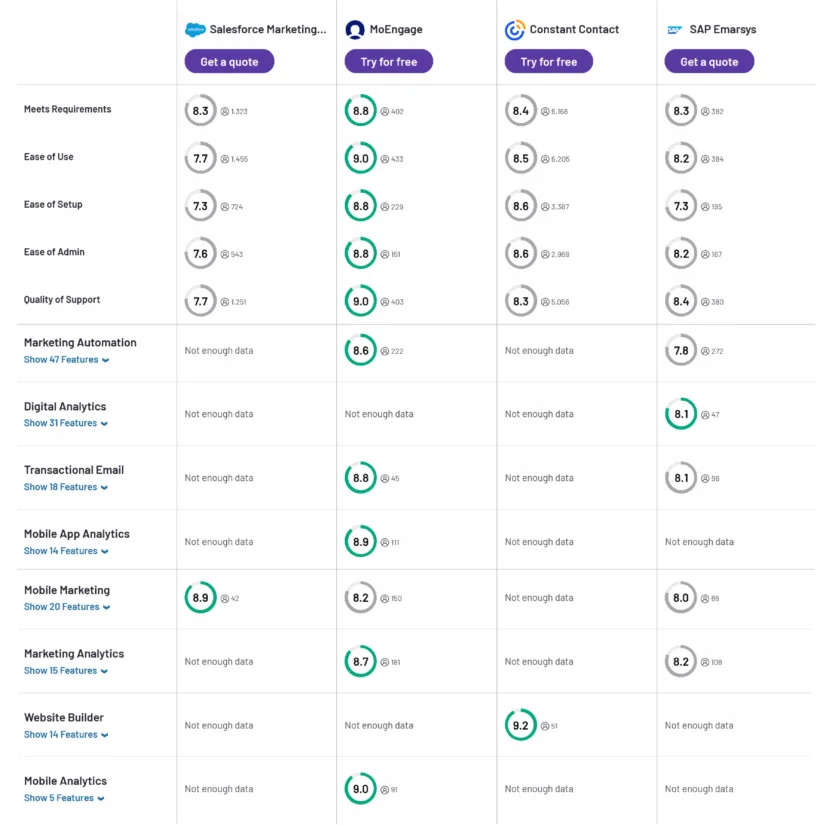
Task: Click the SAP Emarsys logo icon
Action: (x=673, y=29)
